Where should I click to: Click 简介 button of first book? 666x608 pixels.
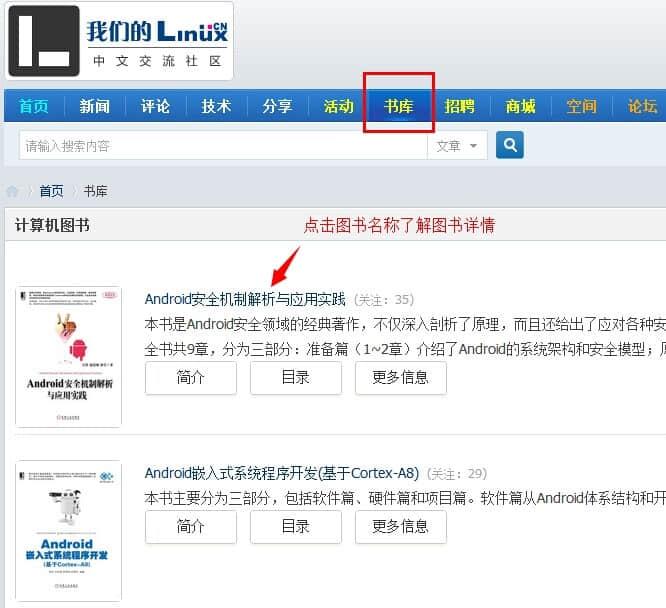pyautogui.click(x=191, y=378)
